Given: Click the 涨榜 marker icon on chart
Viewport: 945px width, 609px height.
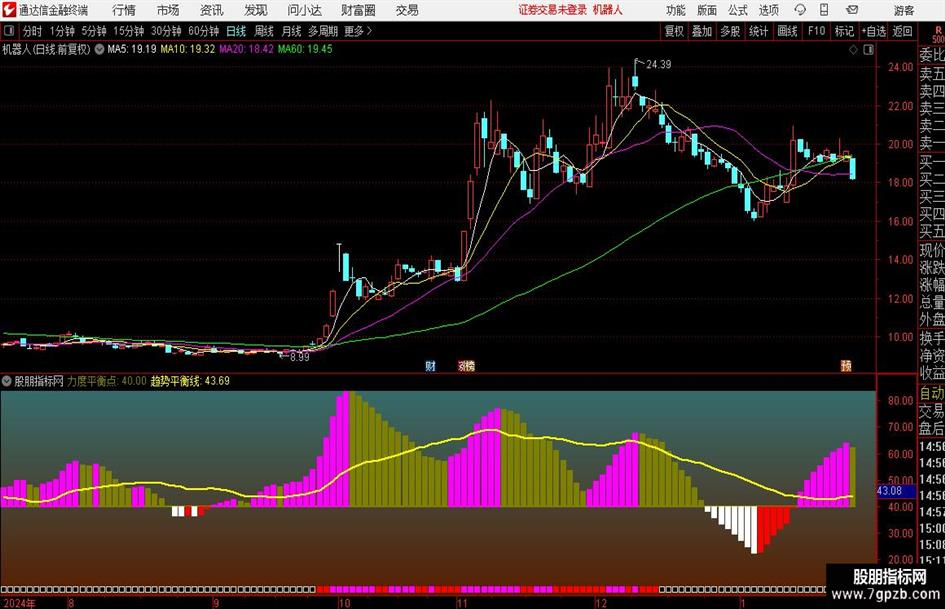Looking at the screenshot, I should coord(466,365).
